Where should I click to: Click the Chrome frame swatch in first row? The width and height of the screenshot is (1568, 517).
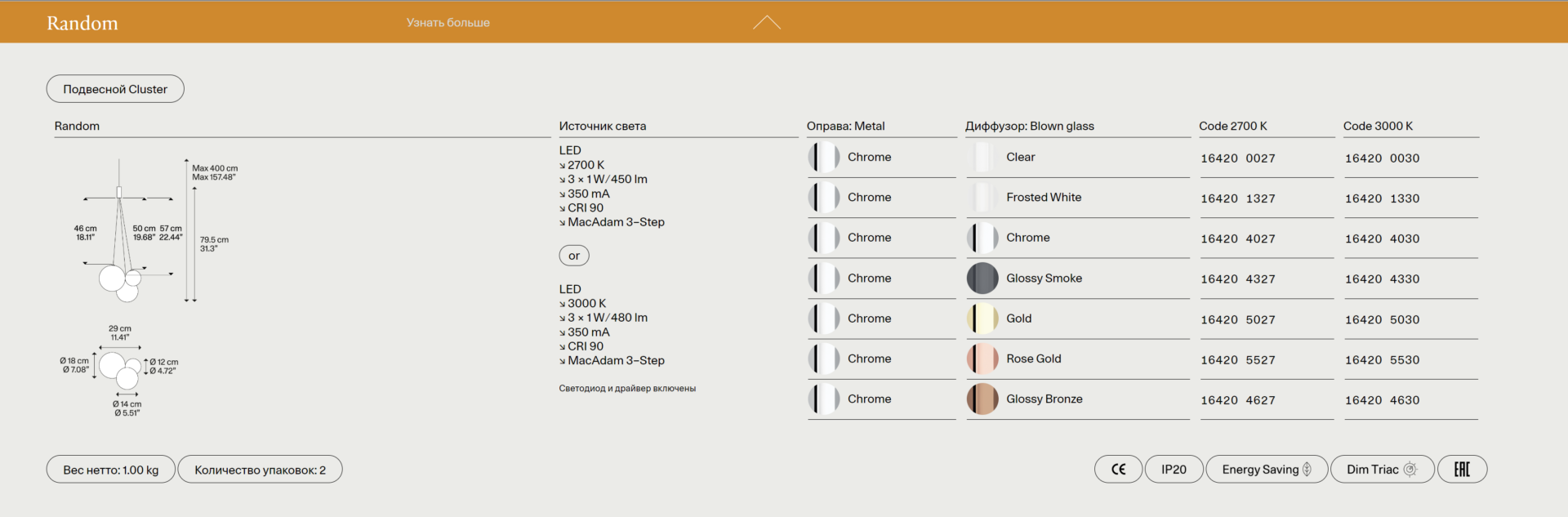click(x=824, y=157)
